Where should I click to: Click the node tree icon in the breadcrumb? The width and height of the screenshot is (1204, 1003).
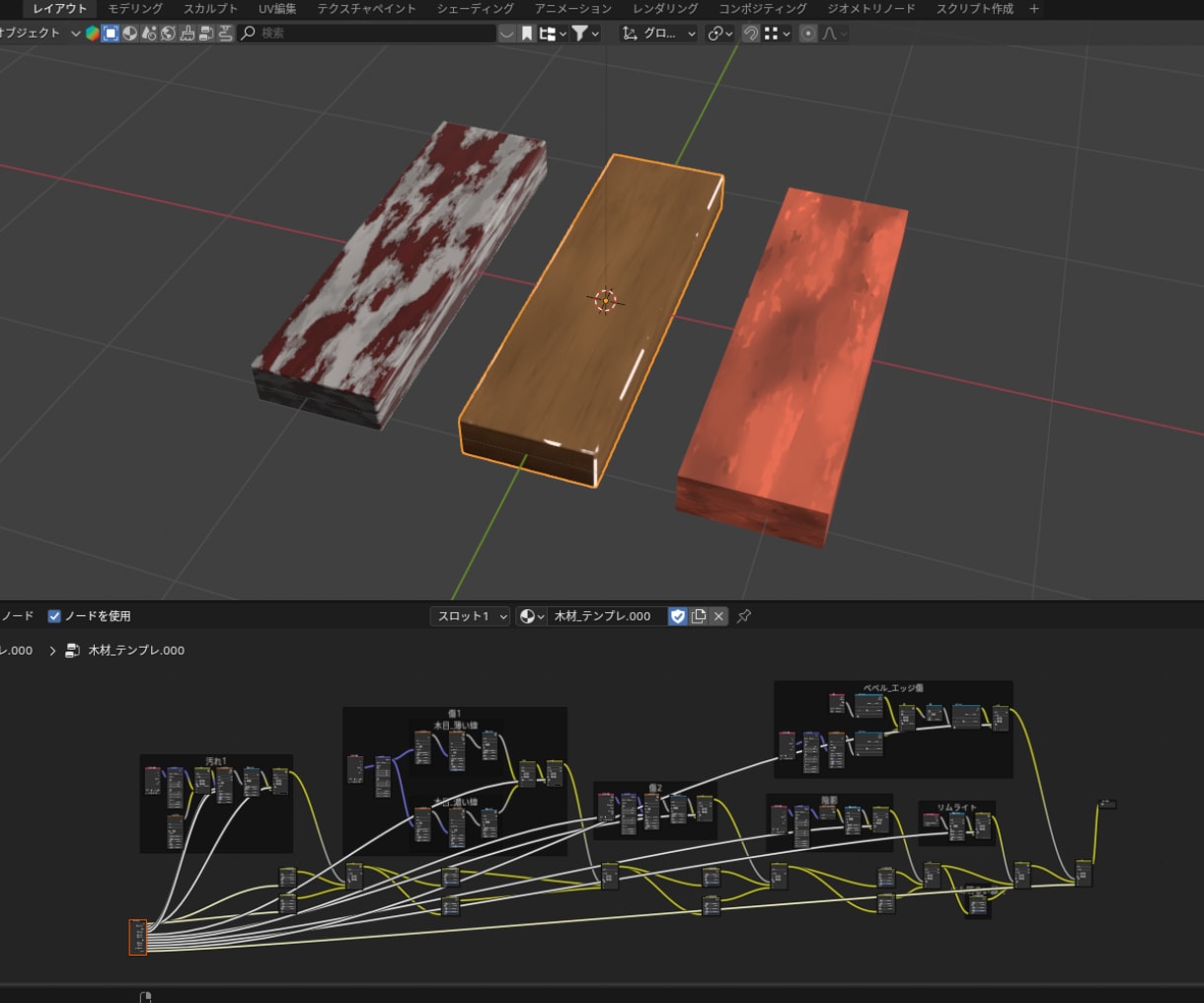pyautogui.click(x=72, y=651)
